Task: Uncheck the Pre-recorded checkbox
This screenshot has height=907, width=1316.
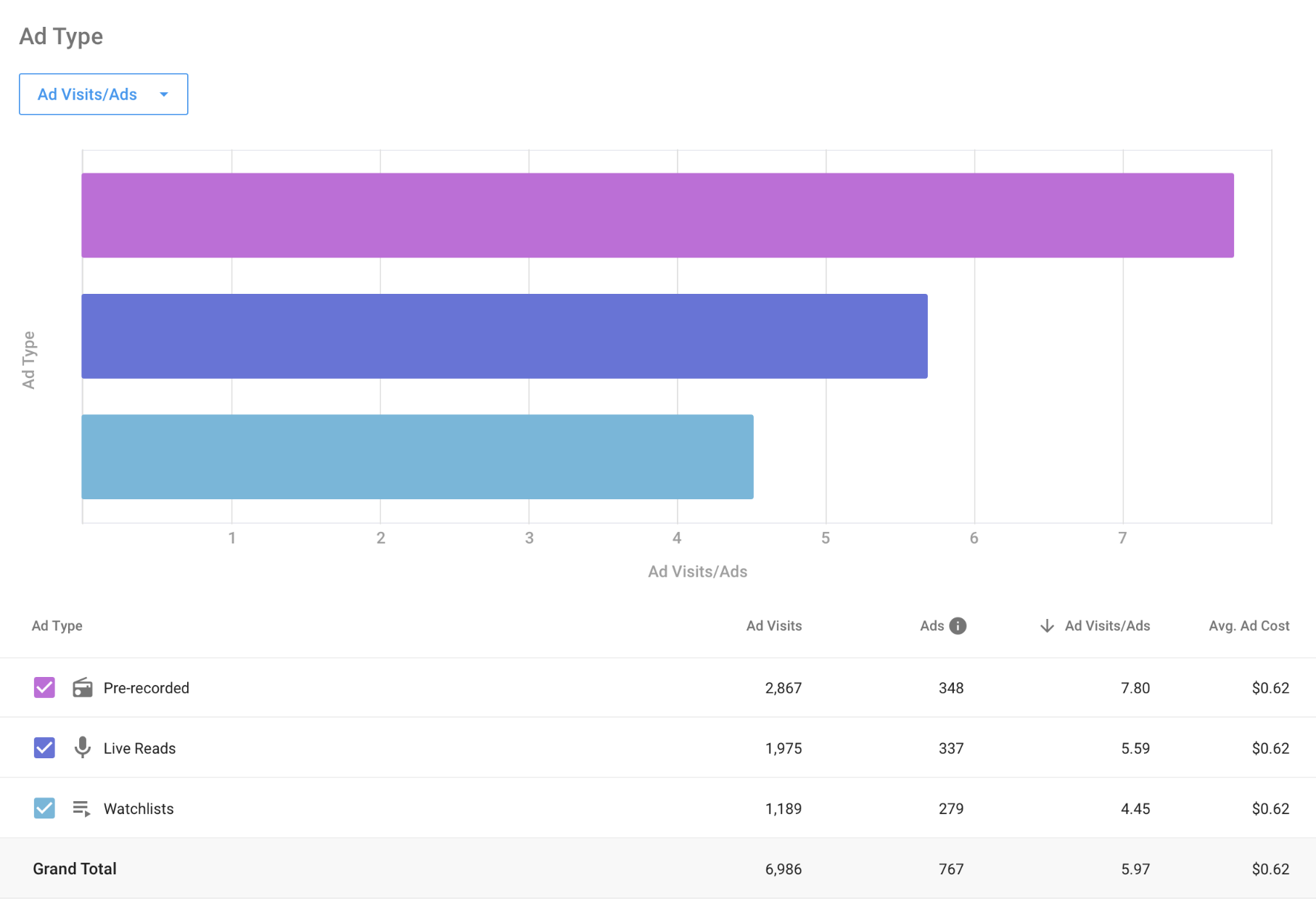Action: [44, 687]
